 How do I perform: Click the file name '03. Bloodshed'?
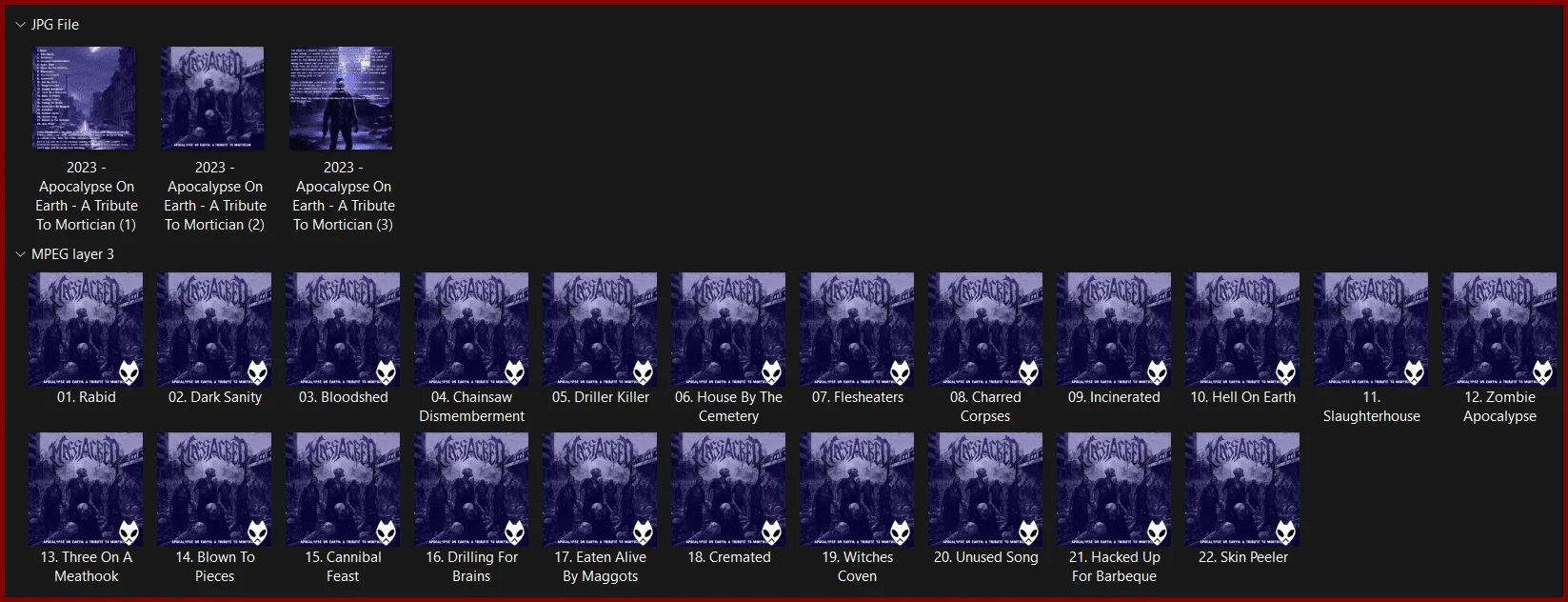click(343, 397)
